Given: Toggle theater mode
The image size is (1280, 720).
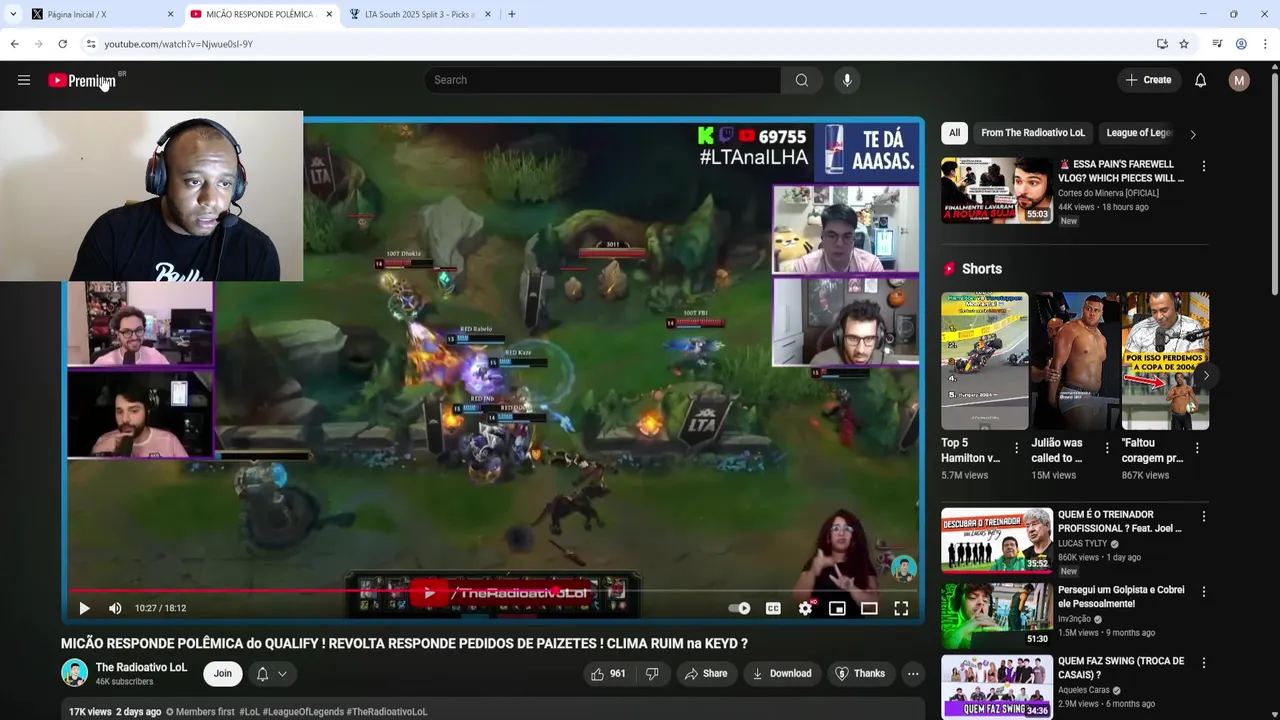Looking at the screenshot, I should (x=869, y=608).
